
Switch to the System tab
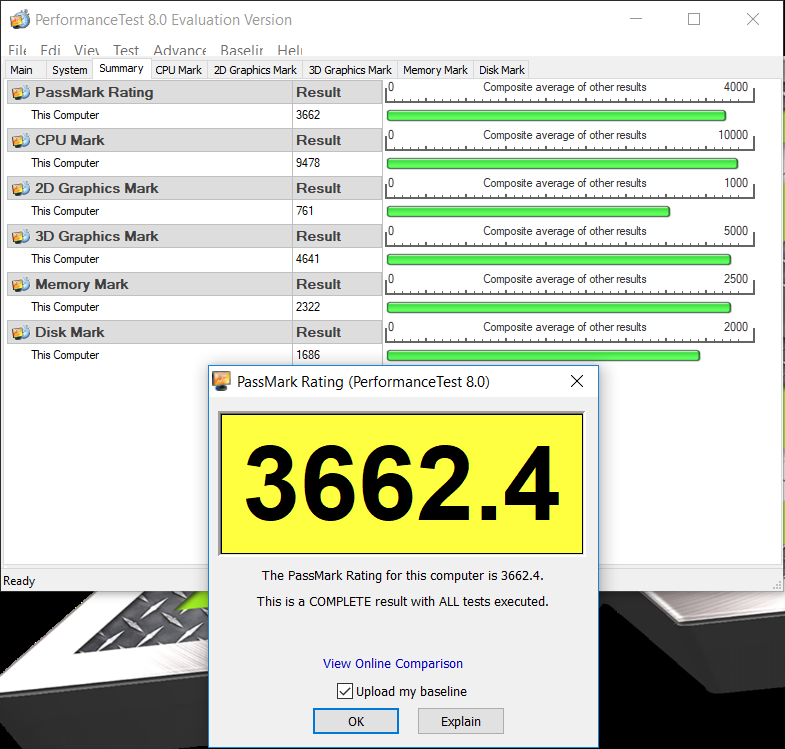point(70,70)
